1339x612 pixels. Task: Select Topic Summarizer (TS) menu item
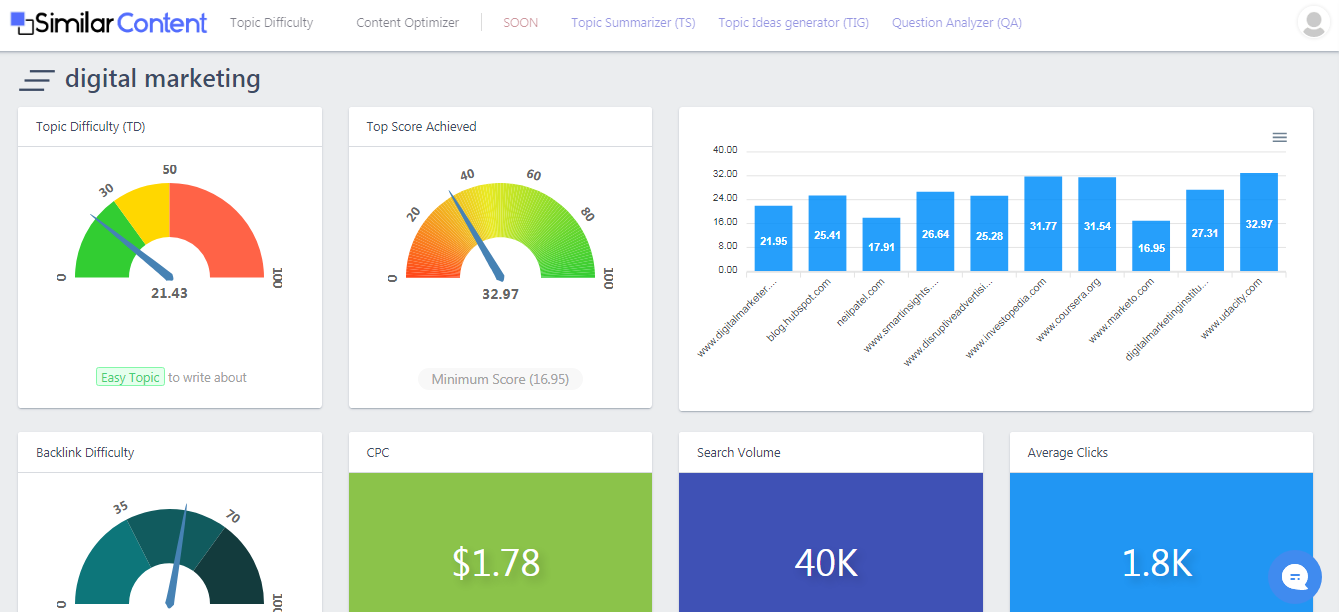click(633, 23)
